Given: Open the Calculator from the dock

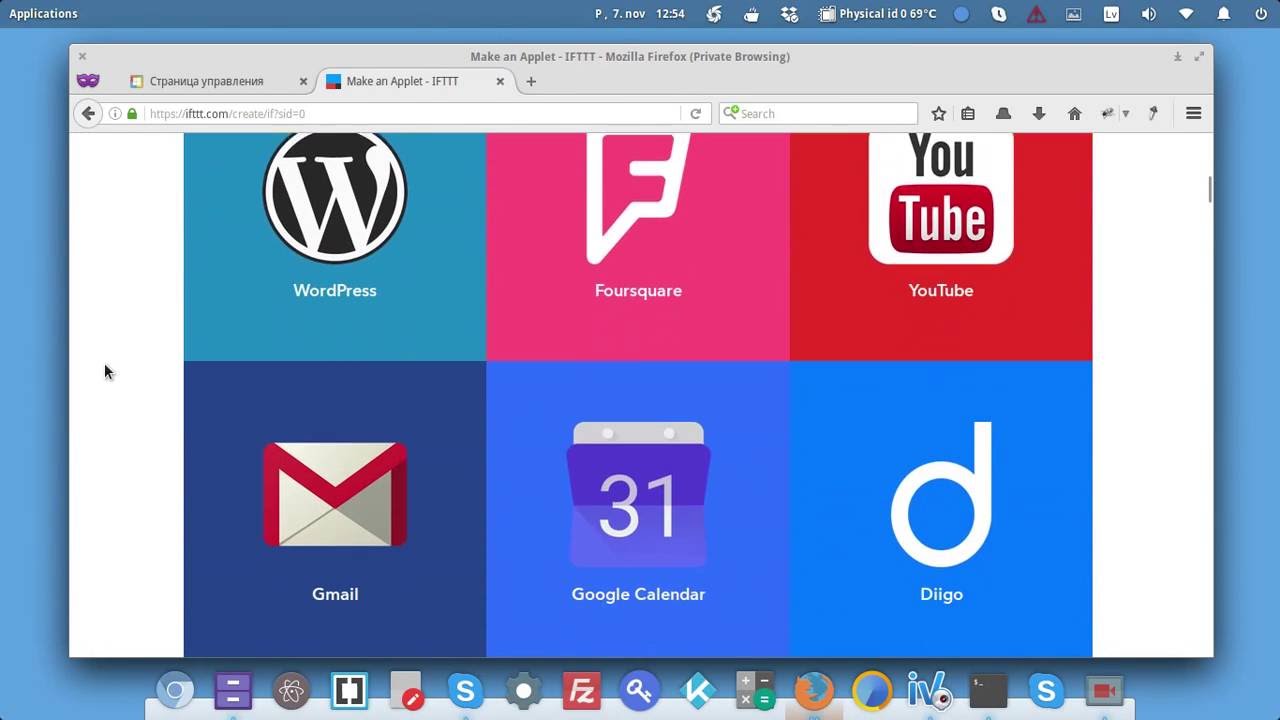Looking at the screenshot, I should 755,691.
